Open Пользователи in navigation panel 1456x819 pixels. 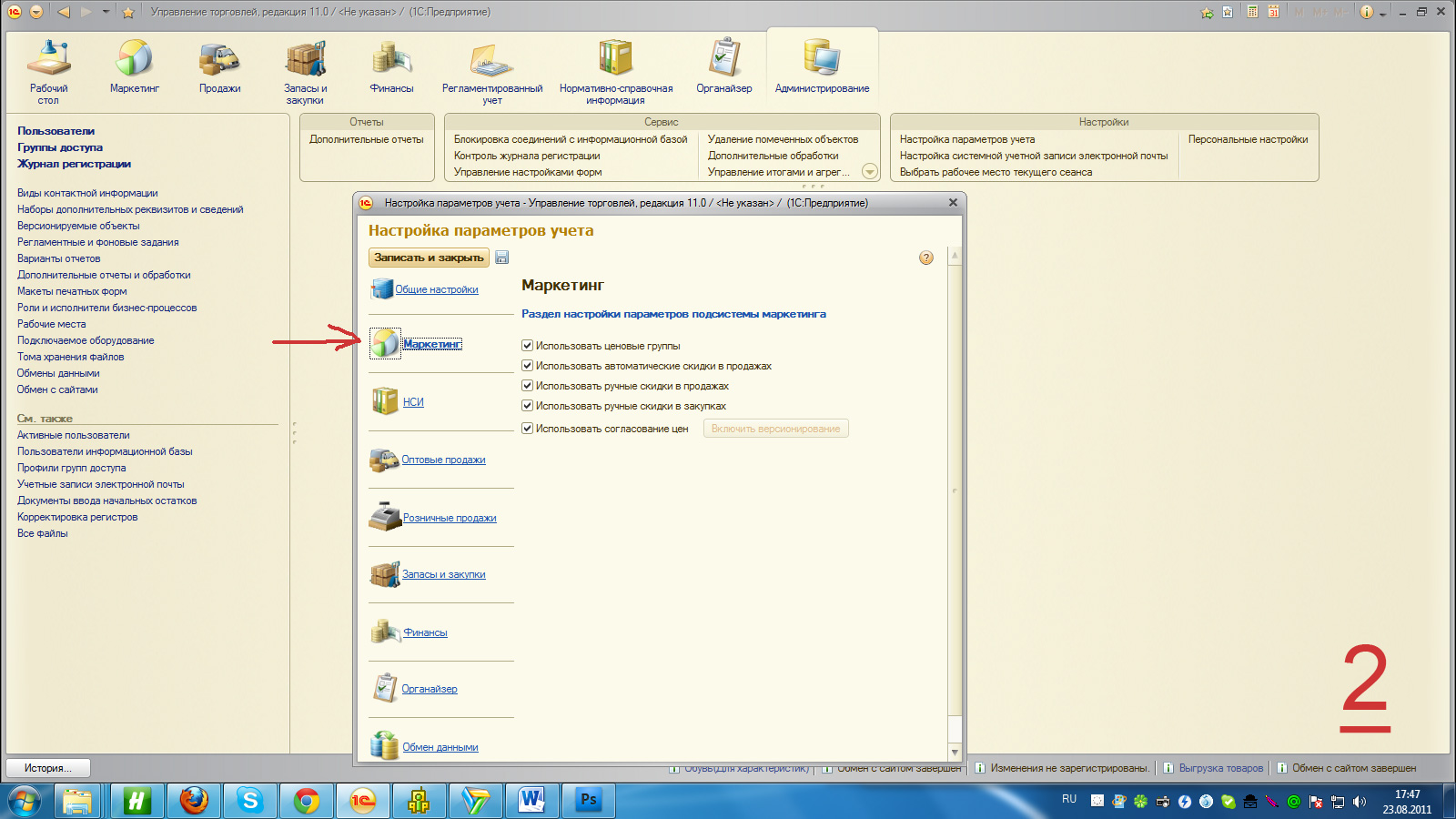tap(56, 131)
